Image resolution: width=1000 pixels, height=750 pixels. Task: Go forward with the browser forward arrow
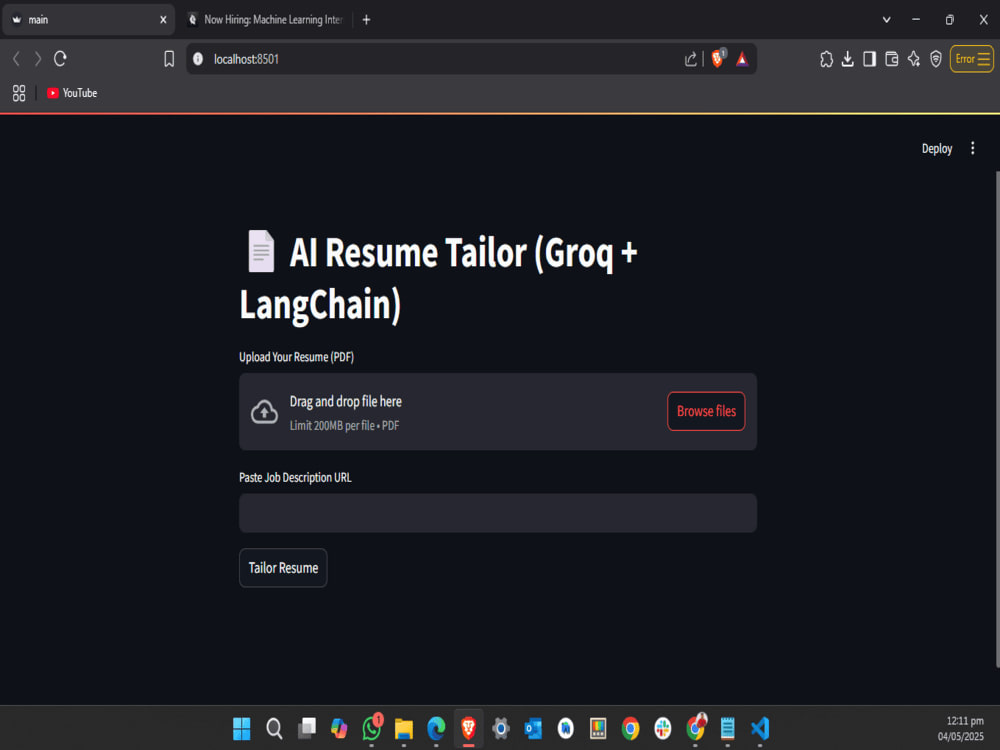tap(38, 59)
